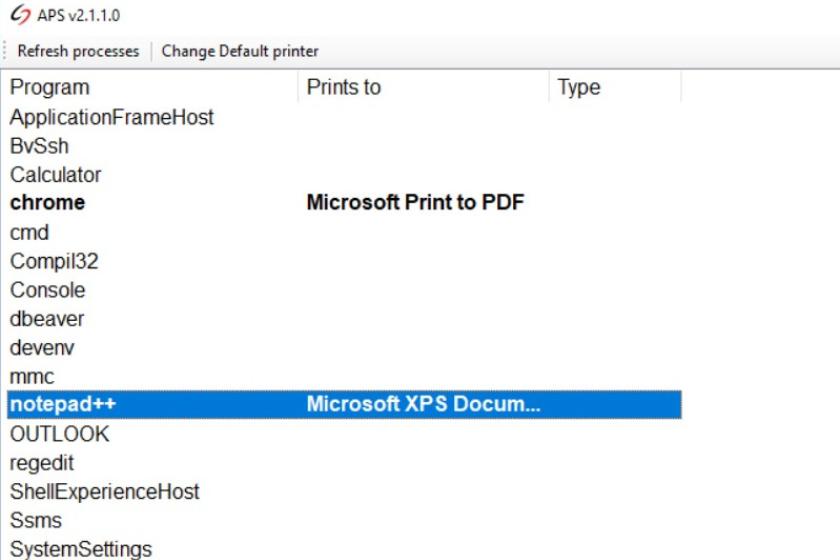Click the toolbar grip handle dots
This screenshot has width=840, height=560.
click(x=5, y=51)
